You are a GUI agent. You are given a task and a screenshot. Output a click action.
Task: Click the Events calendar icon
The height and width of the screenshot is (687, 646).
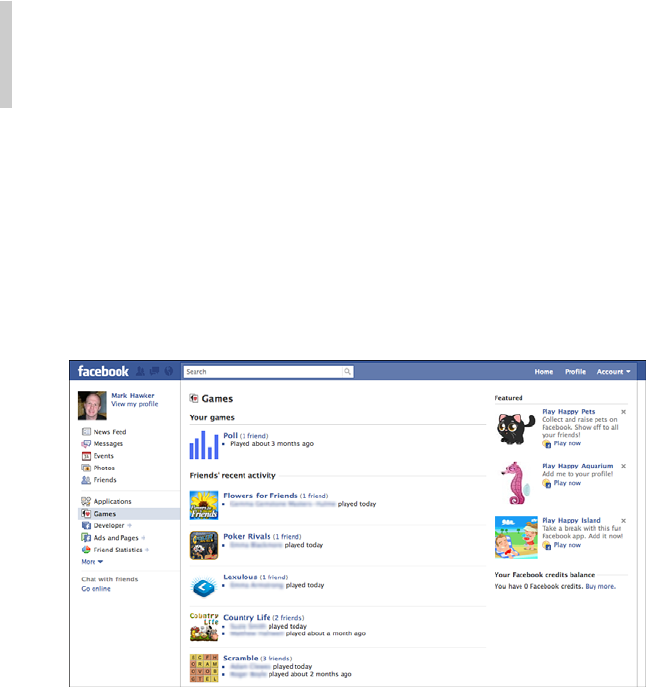point(86,456)
